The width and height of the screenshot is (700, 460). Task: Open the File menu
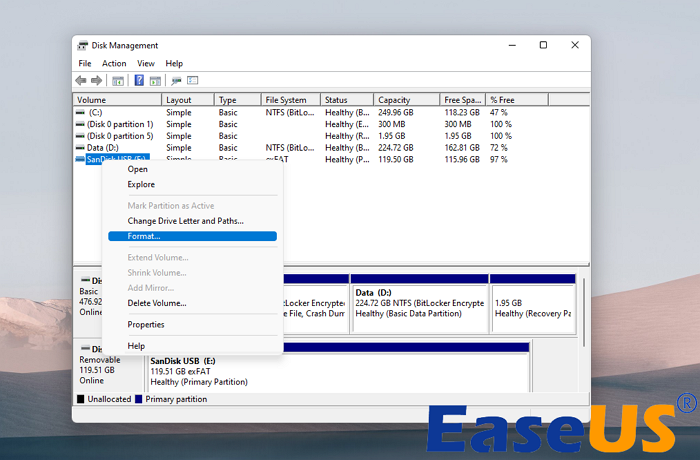point(85,63)
